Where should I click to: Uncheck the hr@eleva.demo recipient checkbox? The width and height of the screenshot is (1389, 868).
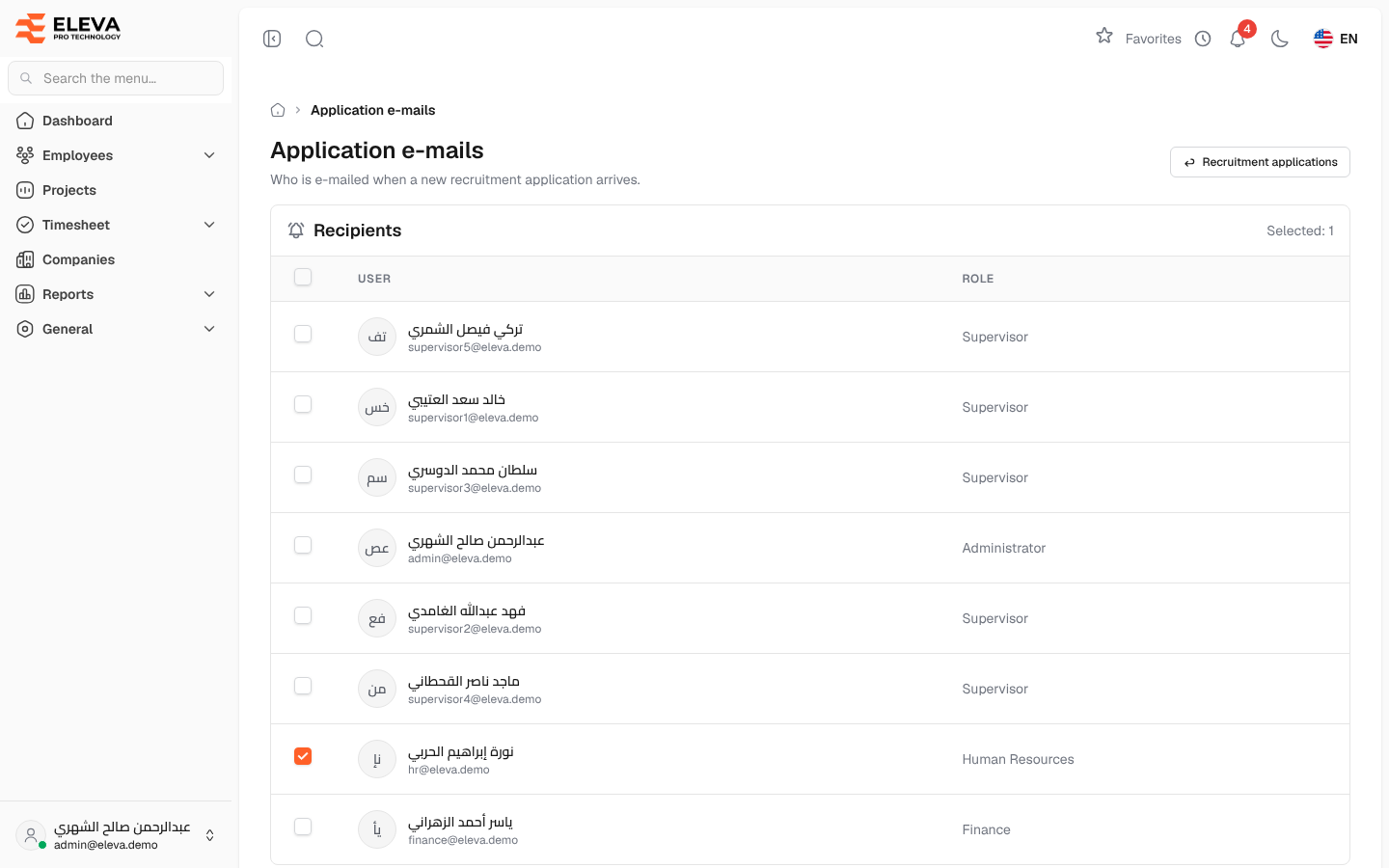[303, 756]
